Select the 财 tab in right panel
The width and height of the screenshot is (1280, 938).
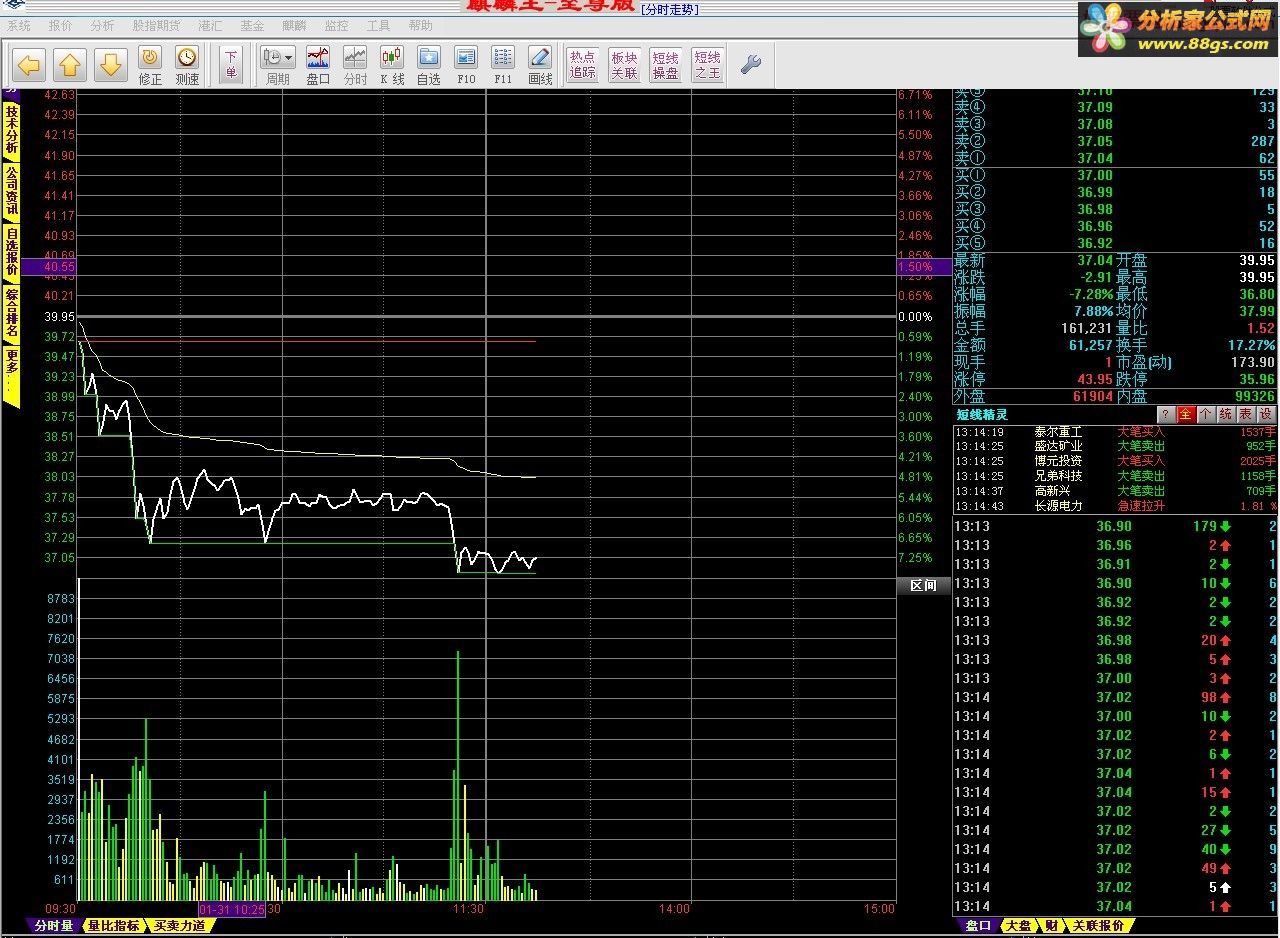(x=1052, y=926)
